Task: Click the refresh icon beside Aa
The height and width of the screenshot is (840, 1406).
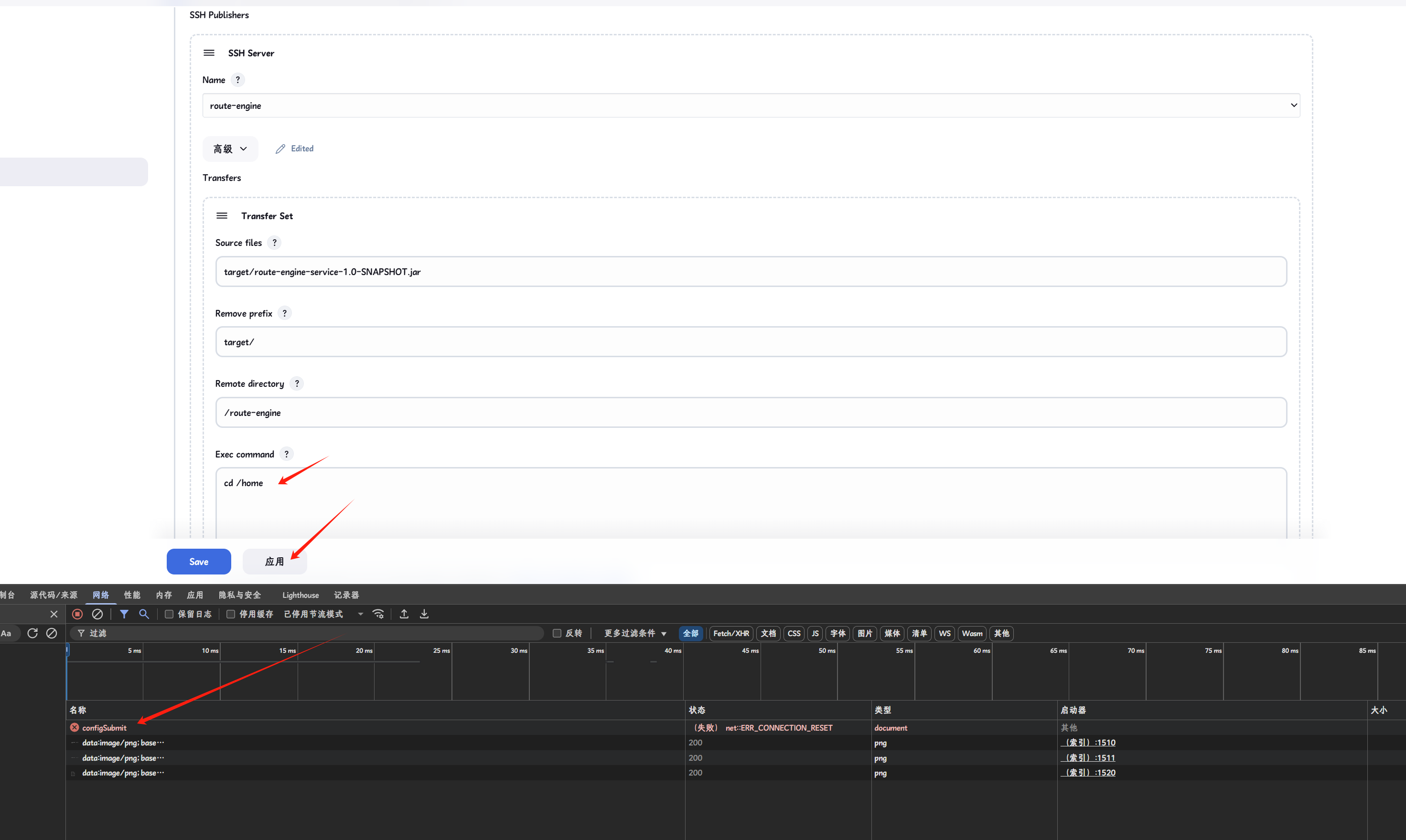Action: click(32, 633)
